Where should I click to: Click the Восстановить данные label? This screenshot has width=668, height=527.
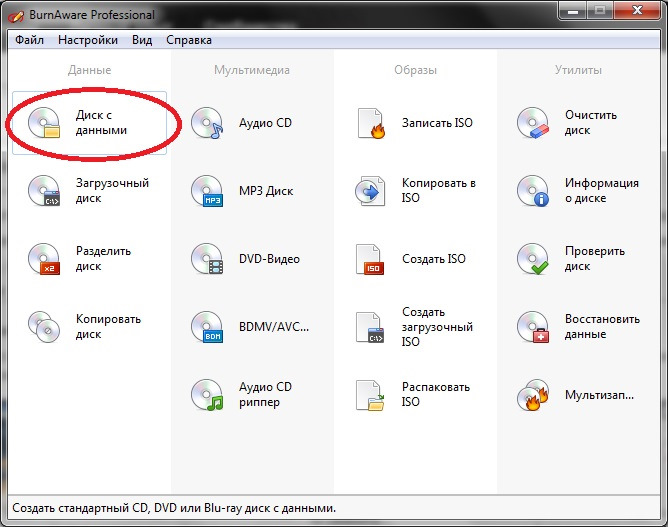point(602,327)
